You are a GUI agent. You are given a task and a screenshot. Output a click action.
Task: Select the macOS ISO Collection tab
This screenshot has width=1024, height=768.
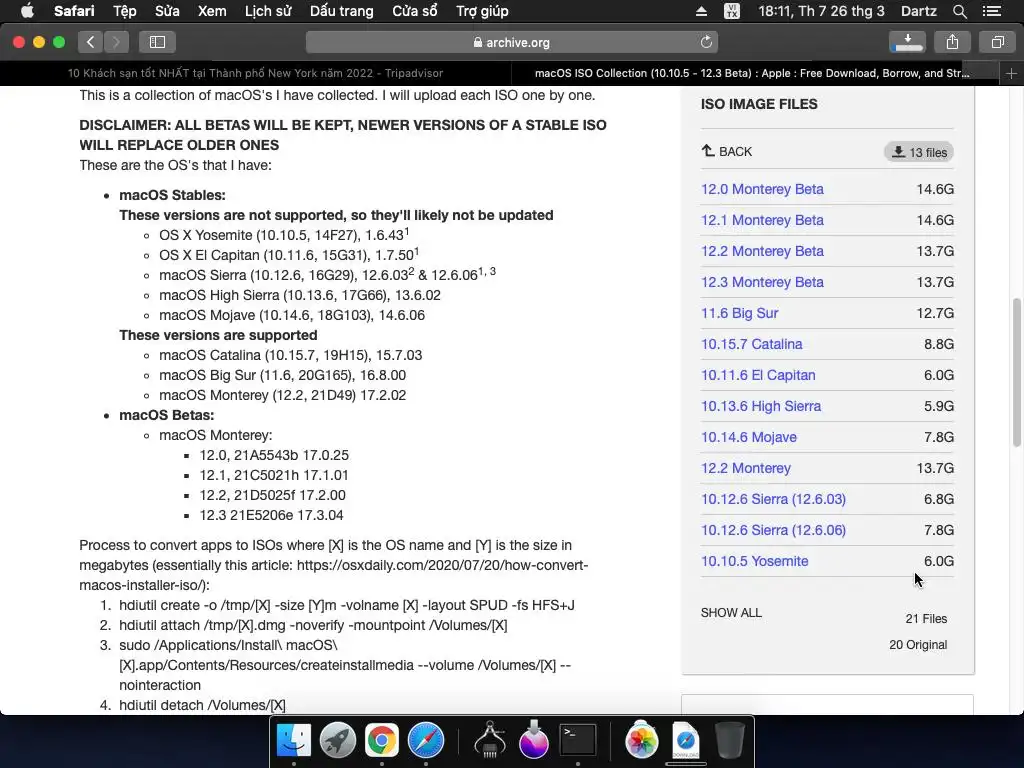[752, 73]
